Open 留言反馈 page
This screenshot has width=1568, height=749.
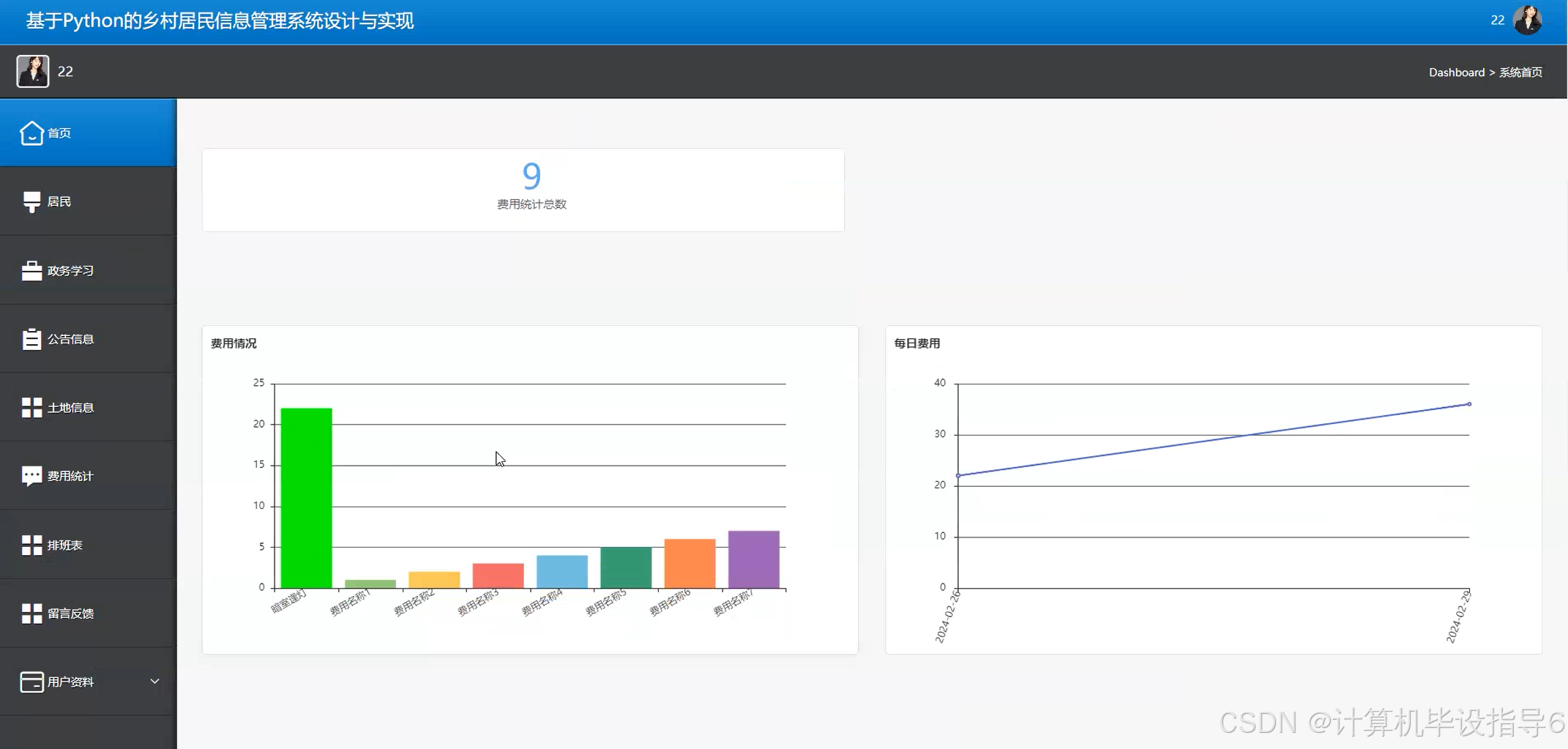point(88,613)
